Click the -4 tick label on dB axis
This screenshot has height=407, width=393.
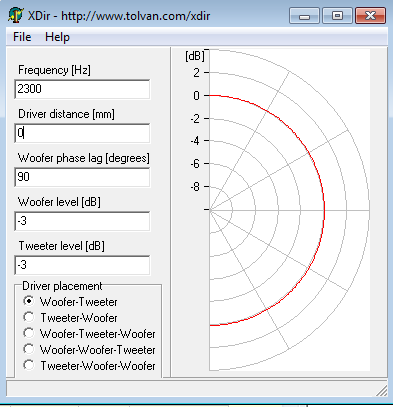click(195, 141)
